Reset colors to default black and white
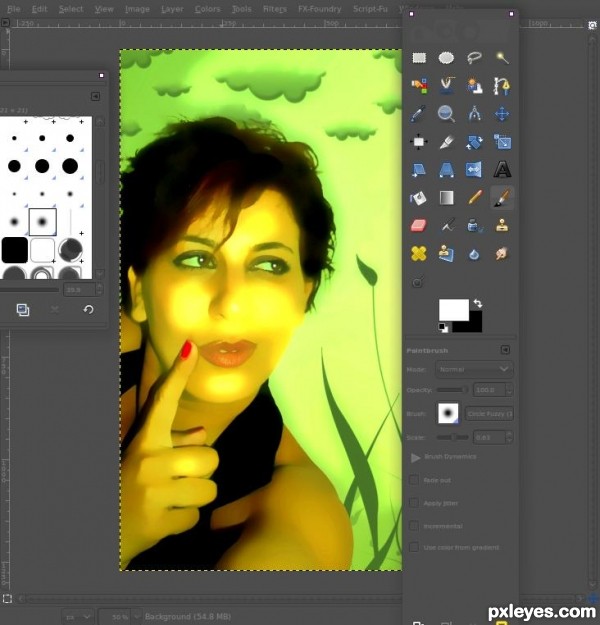 tap(443, 328)
